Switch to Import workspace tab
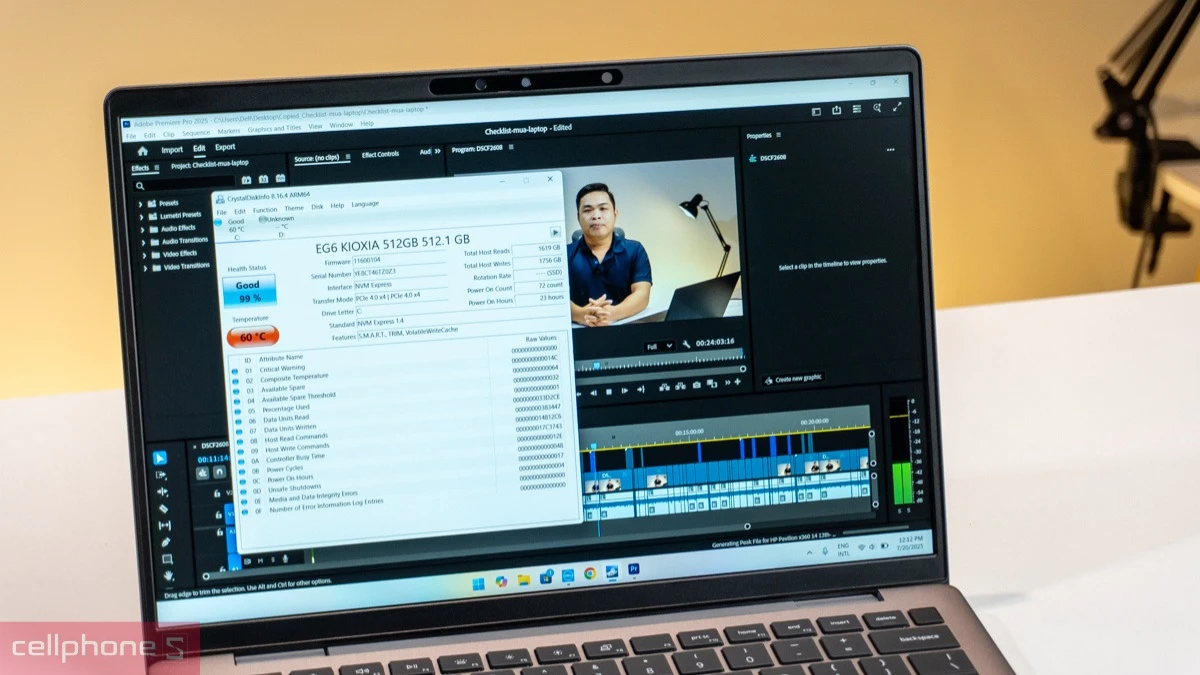 pyautogui.click(x=172, y=150)
